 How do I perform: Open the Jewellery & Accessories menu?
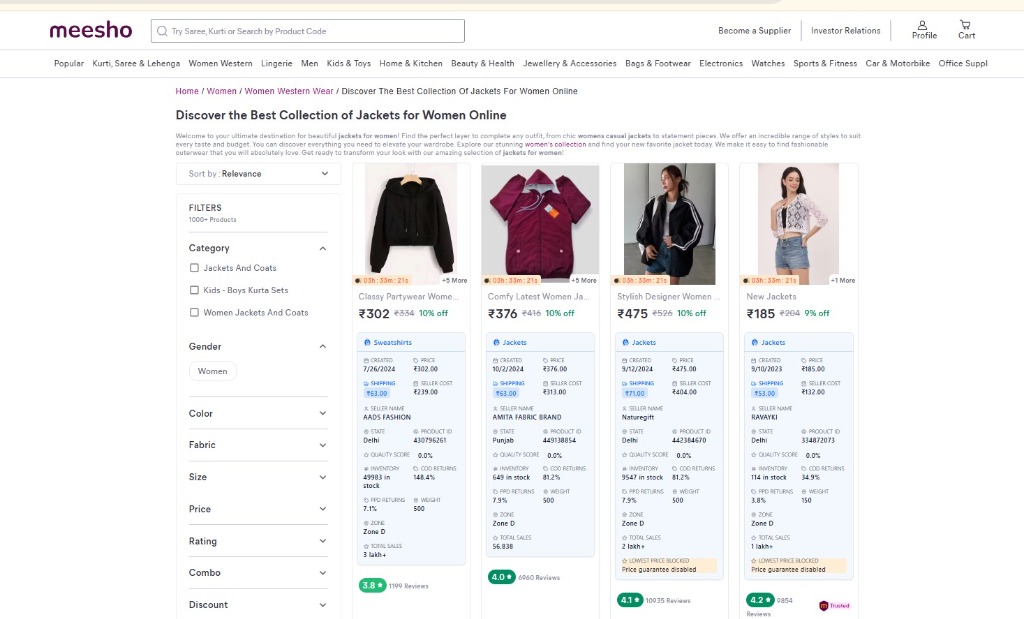(569, 63)
